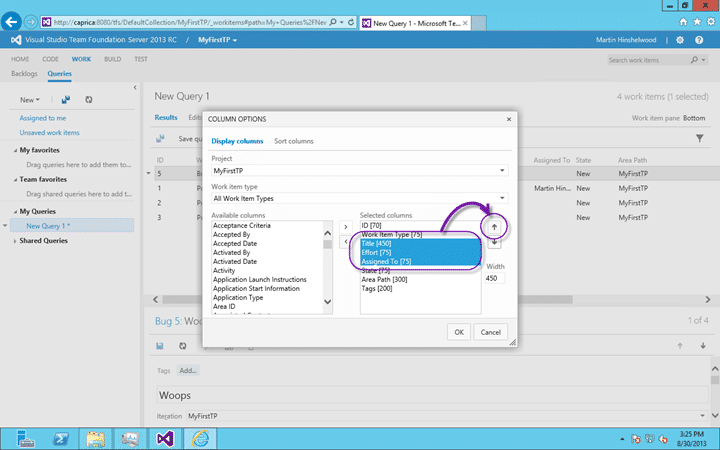The width and height of the screenshot is (720, 450).
Task: Select the Display columns tab
Action: point(237,141)
